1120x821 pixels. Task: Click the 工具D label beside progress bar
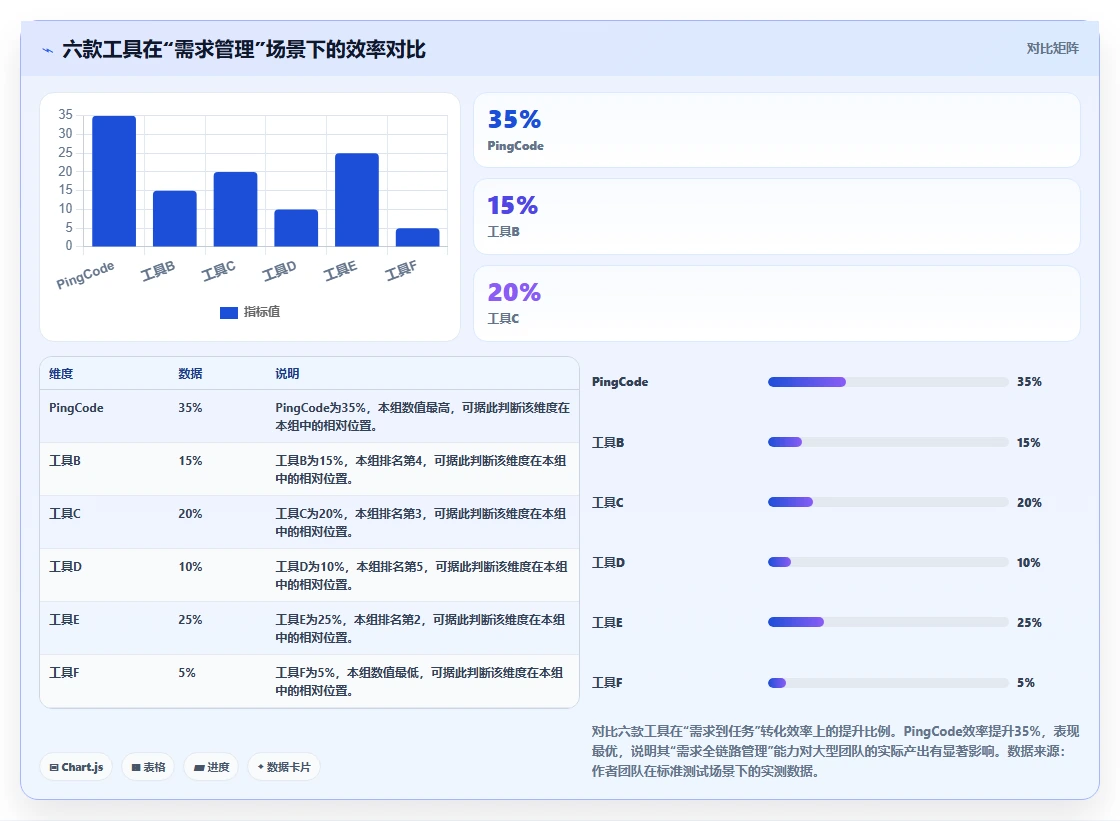[x=608, y=562]
